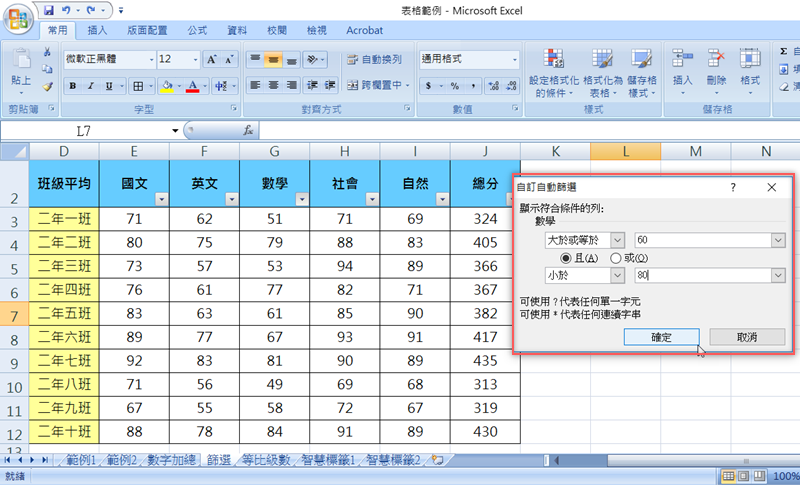The height and width of the screenshot is (485, 800).
Task: Click the Format Painter brush icon
Action: [x=47, y=87]
